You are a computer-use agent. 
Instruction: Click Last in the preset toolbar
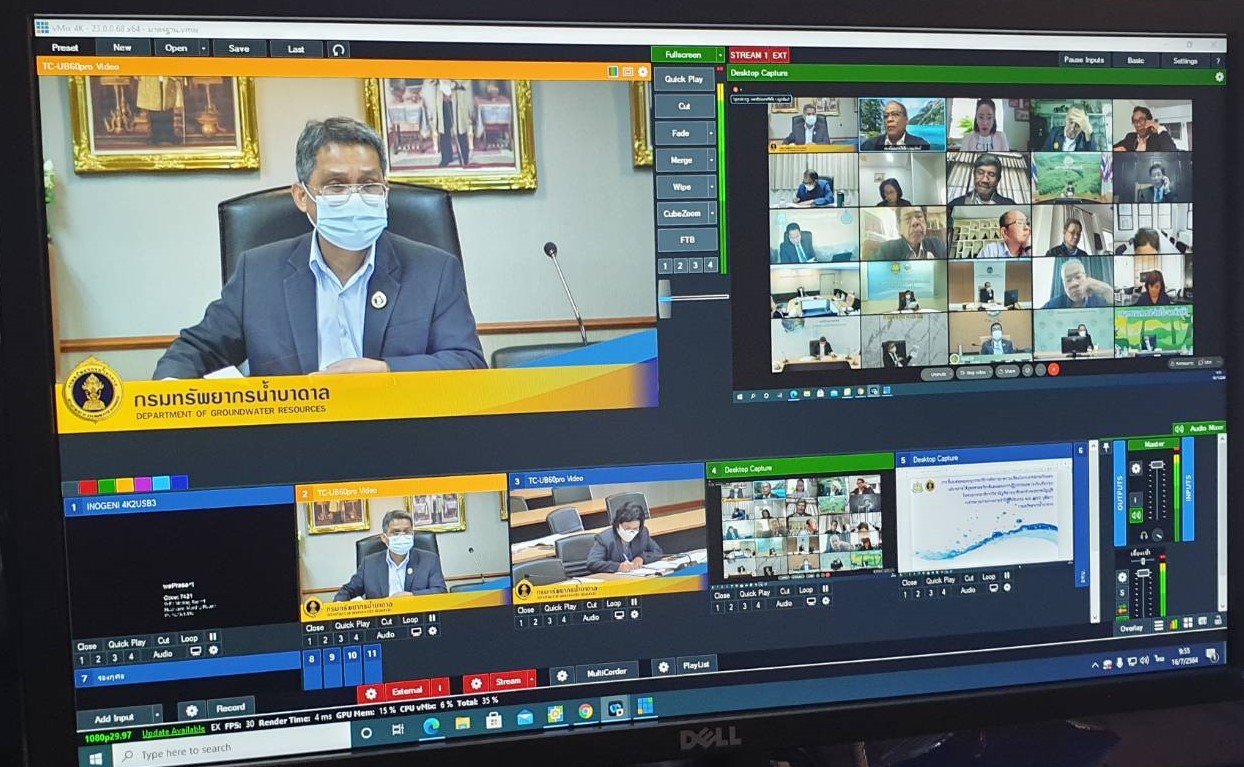coord(296,48)
